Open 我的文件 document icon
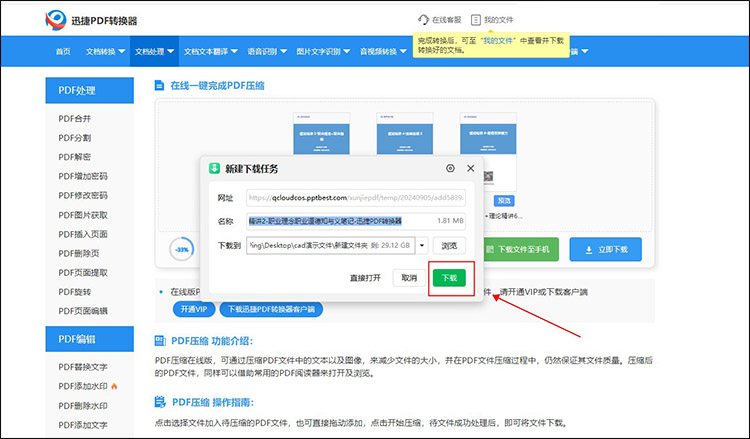Viewport: 750px width, 439px height. (475, 20)
